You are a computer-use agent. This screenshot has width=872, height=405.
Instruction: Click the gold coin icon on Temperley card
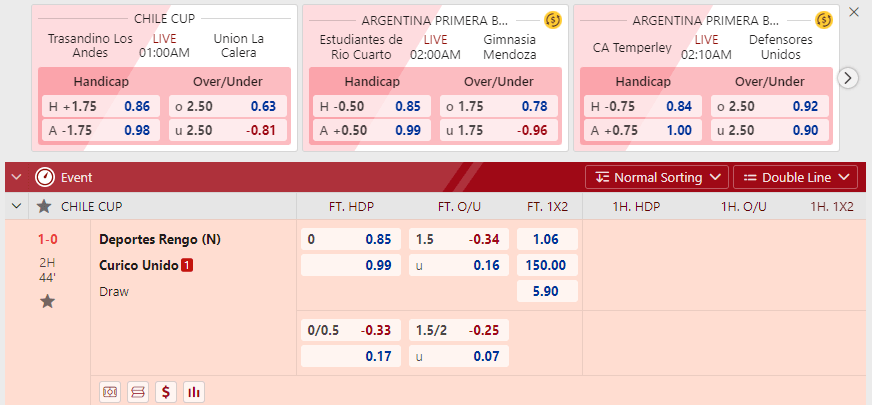click(x=824, y=21)
